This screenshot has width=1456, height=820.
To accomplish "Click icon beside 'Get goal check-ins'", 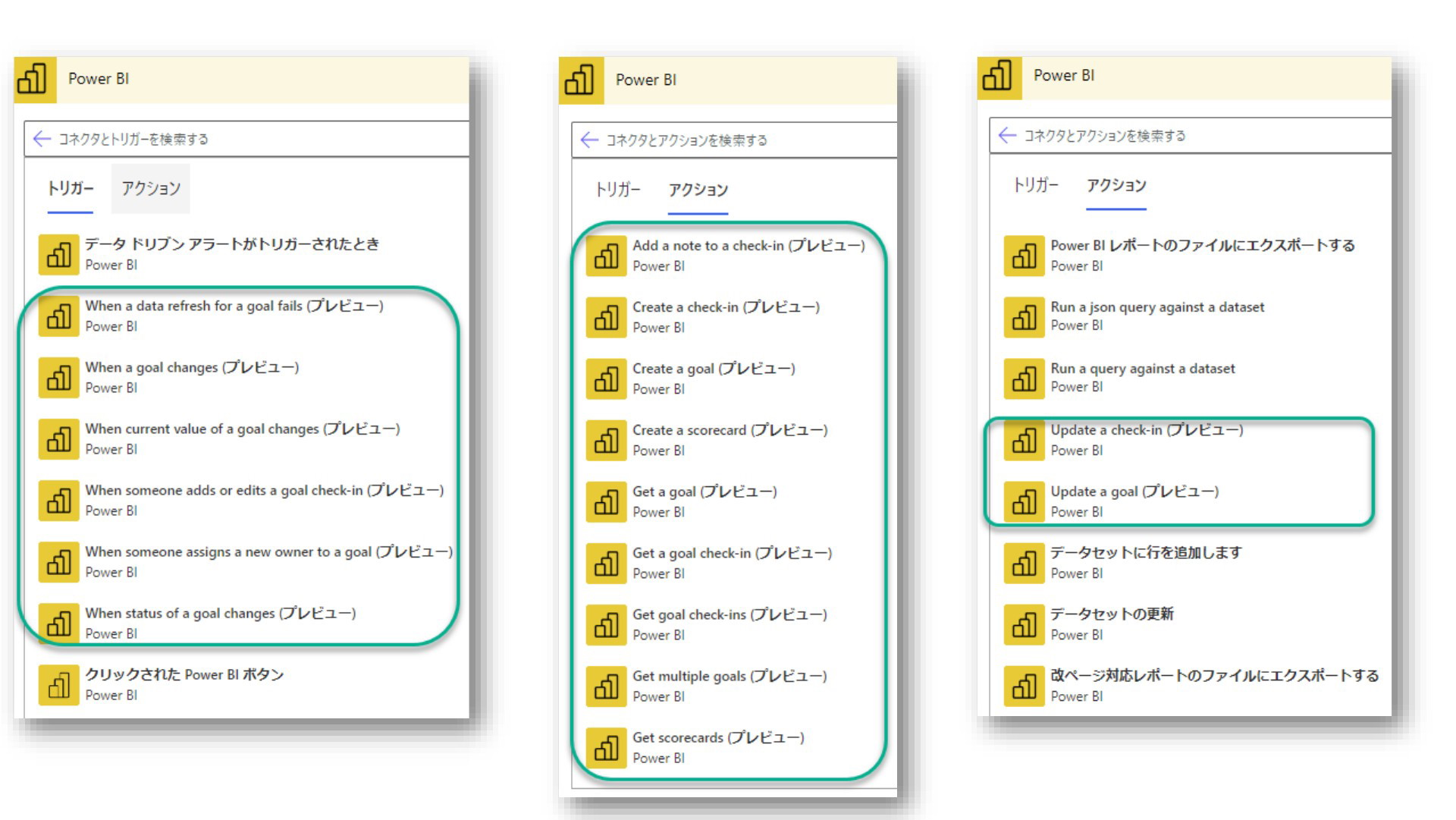I will 607,624.
